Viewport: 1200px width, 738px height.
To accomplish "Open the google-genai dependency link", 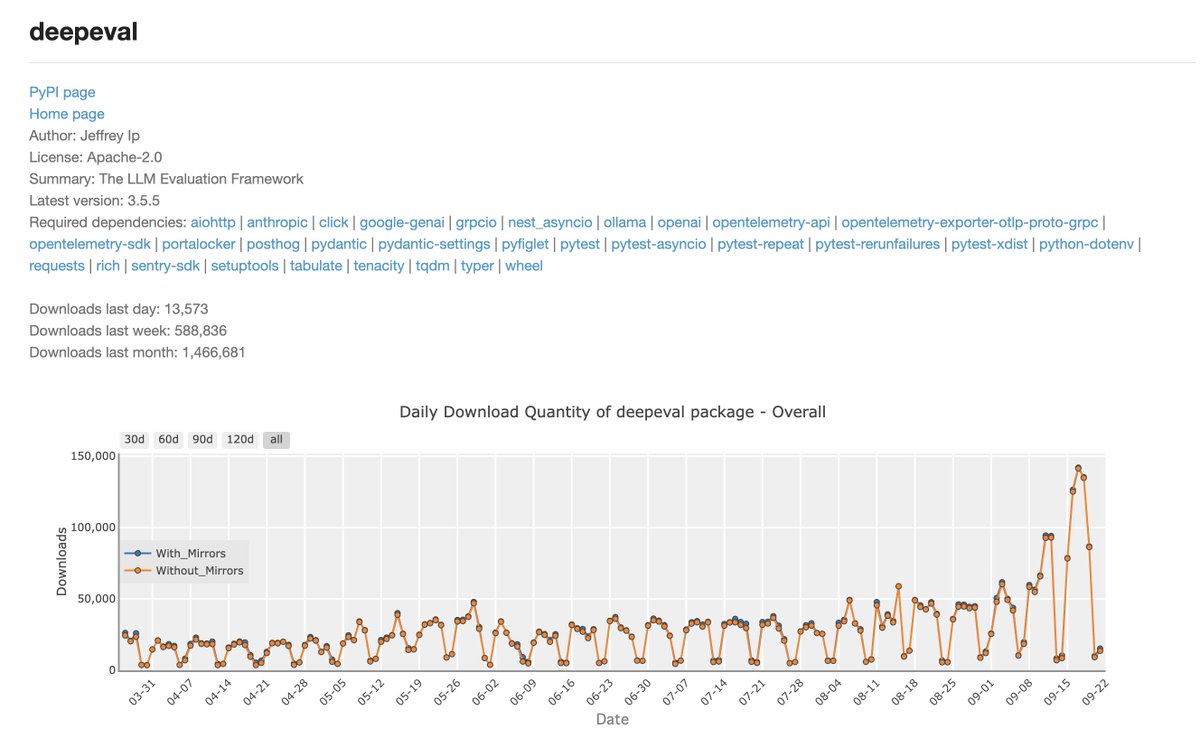I will (402, 222).
